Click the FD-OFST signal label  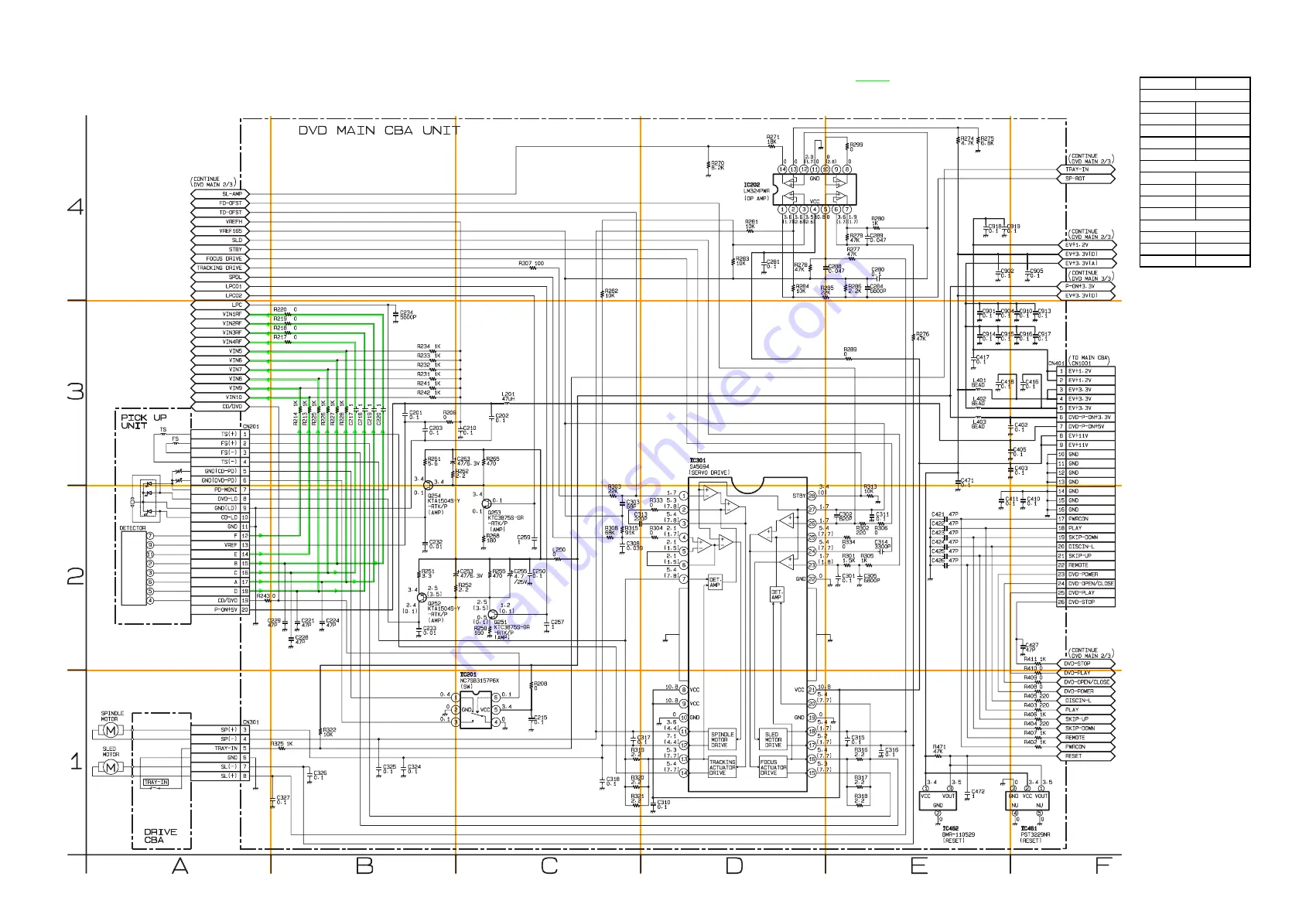click(x=220, y=203)
